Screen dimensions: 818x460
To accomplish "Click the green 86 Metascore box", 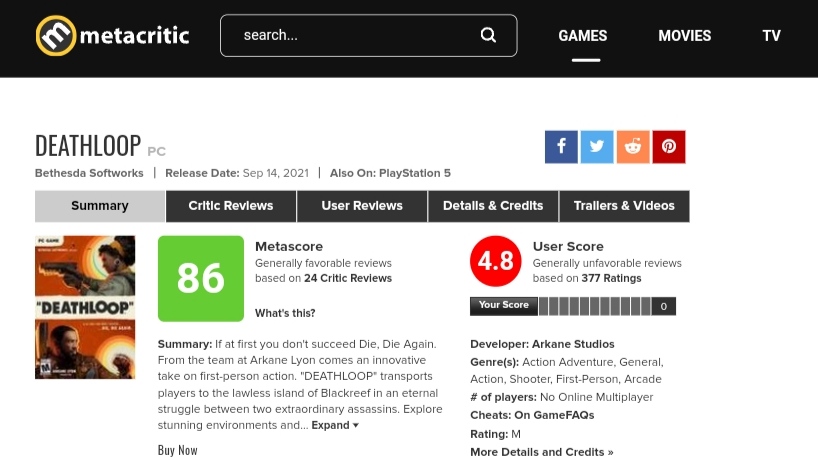I will [201, 279].
